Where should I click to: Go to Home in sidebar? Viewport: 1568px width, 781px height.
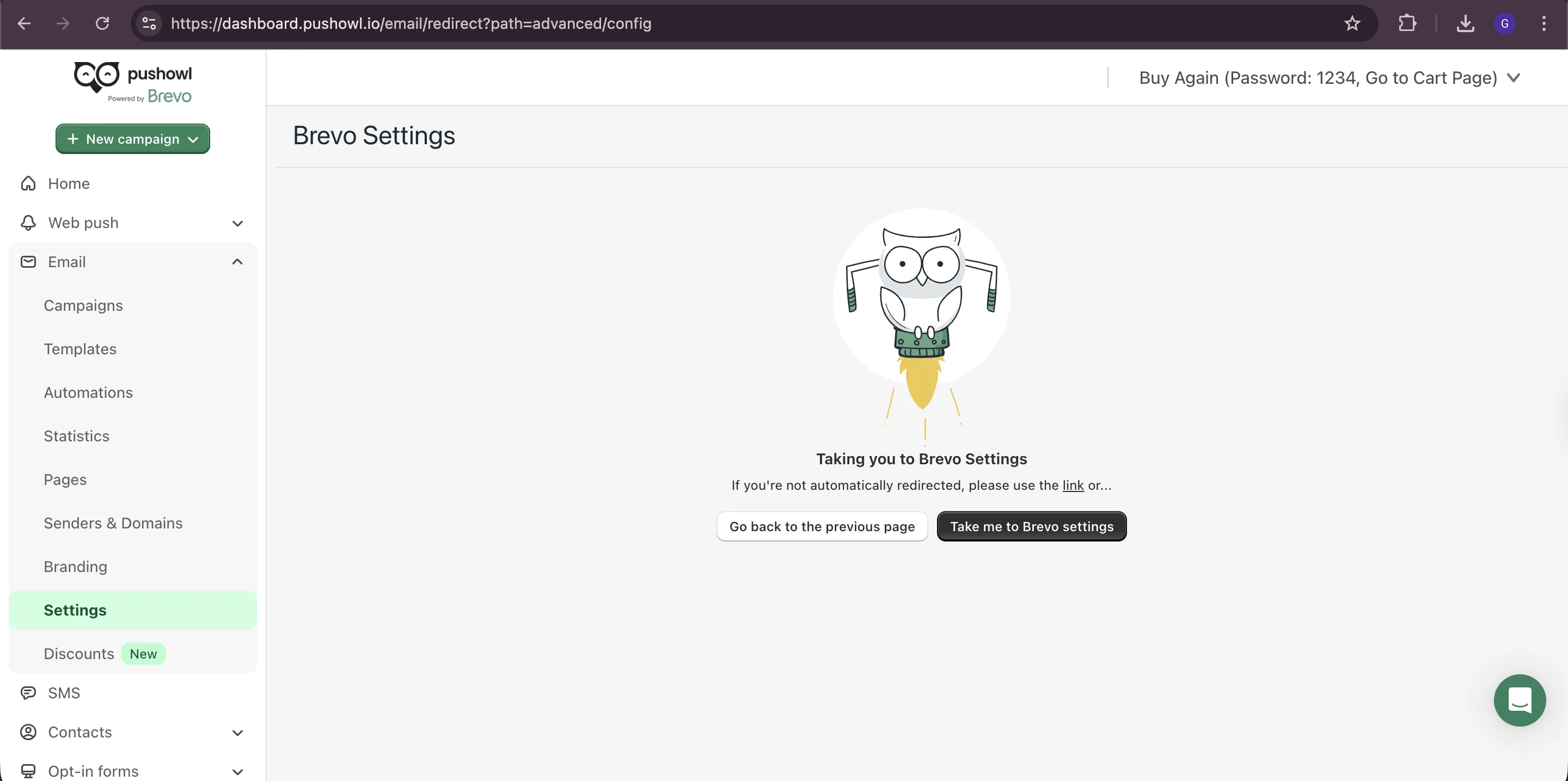click(69, 184)
